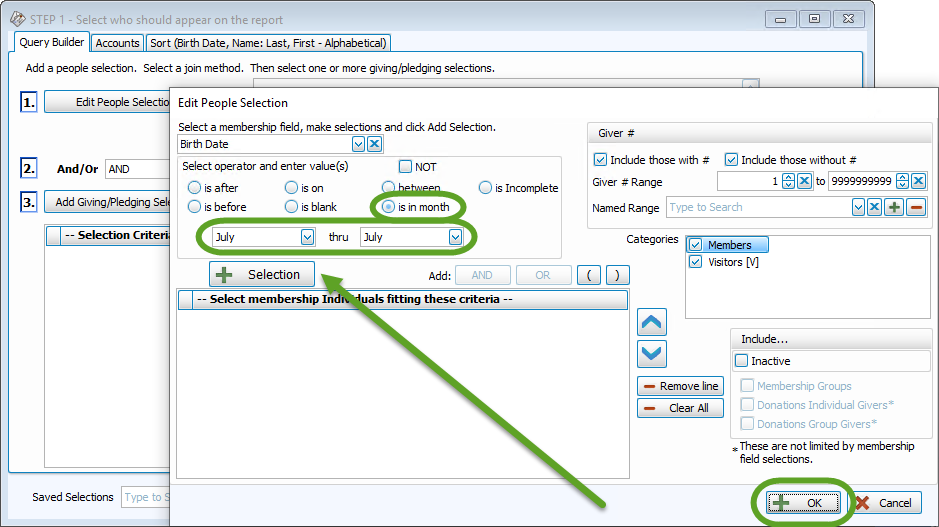
Task: Toggle the Inactive include checkbox
Action: [x=741, y=361]
